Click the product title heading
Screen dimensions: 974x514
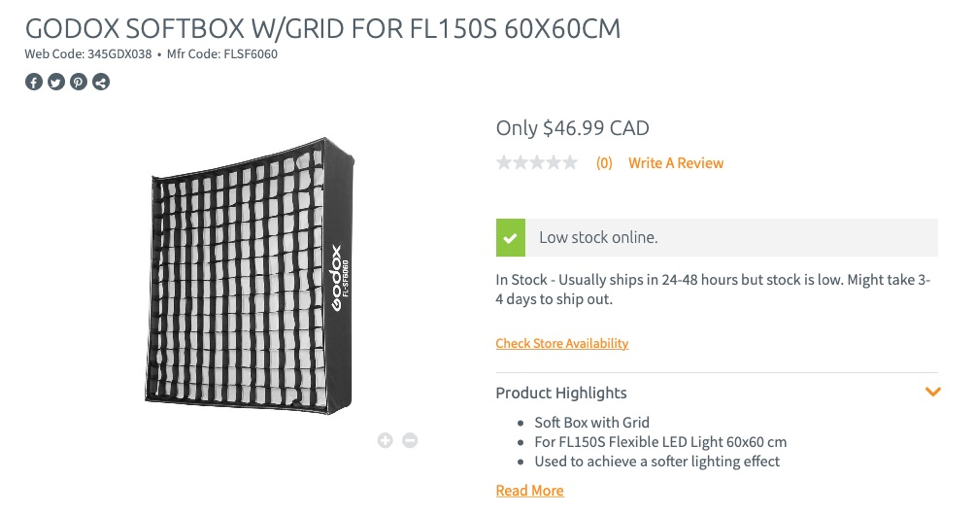[x=322, y=28]
